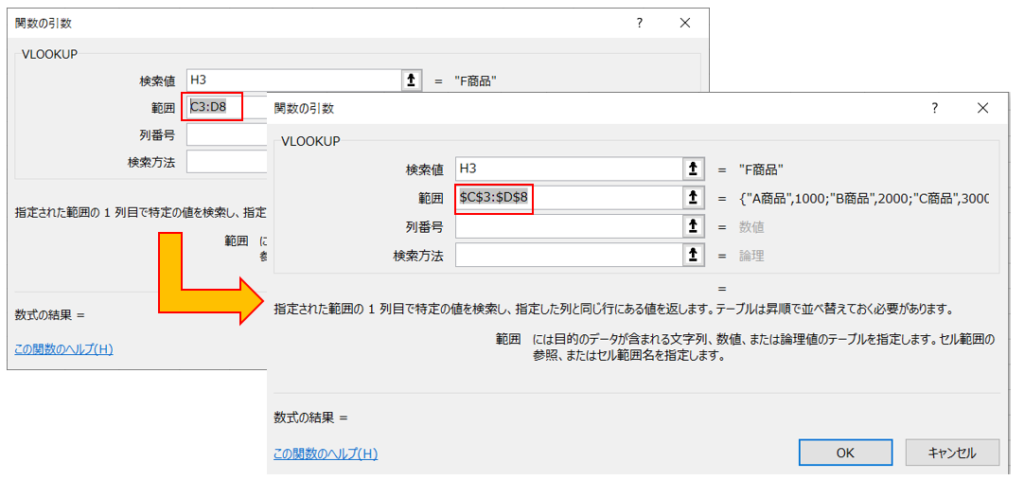Open この関数のヘルプ link in front dialog
This screenshot has width=1024, height=480.
pyautogui.click(x=325, y=453)
